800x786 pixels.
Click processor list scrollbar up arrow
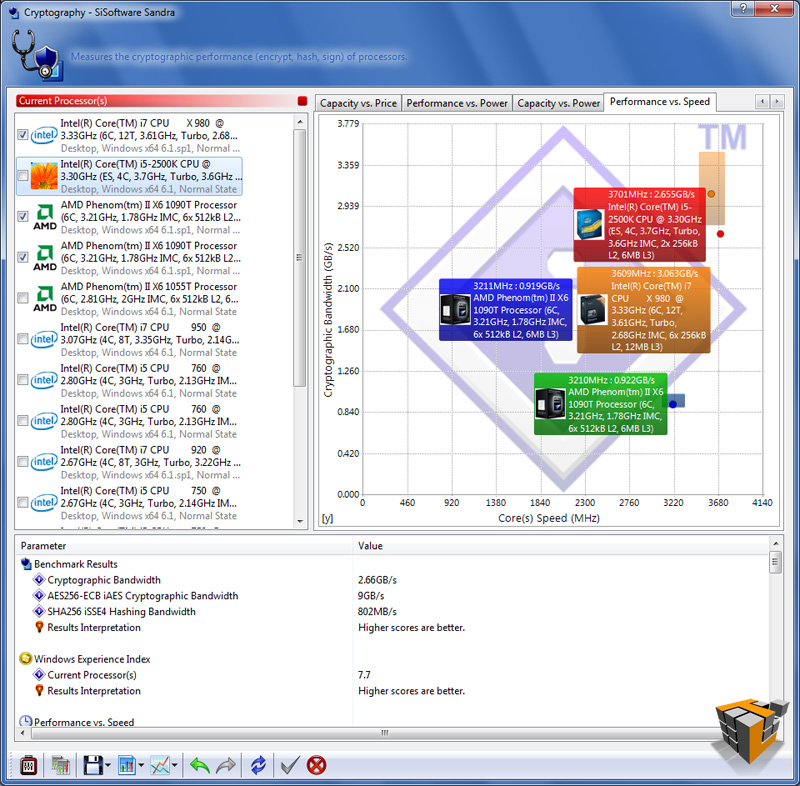click(x=300, y=121)
